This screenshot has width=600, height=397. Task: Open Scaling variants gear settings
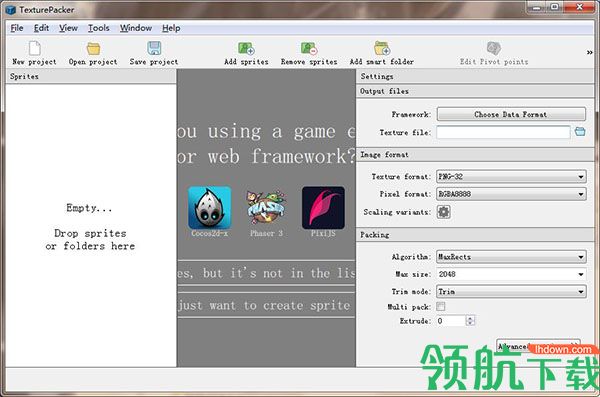click(443, 212)
